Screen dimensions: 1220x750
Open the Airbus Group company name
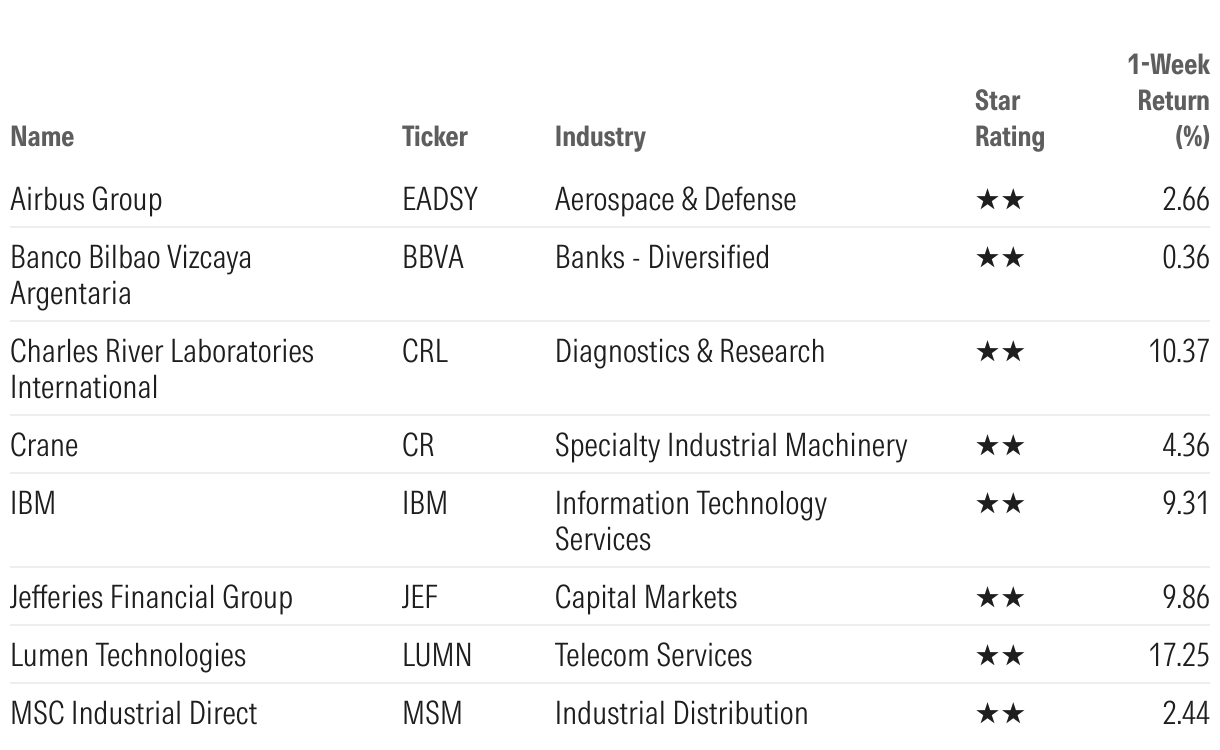86,200
